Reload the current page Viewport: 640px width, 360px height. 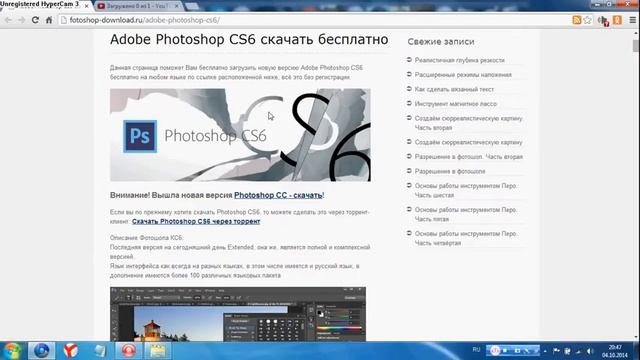pyautogui.click(x=35, y=20)
